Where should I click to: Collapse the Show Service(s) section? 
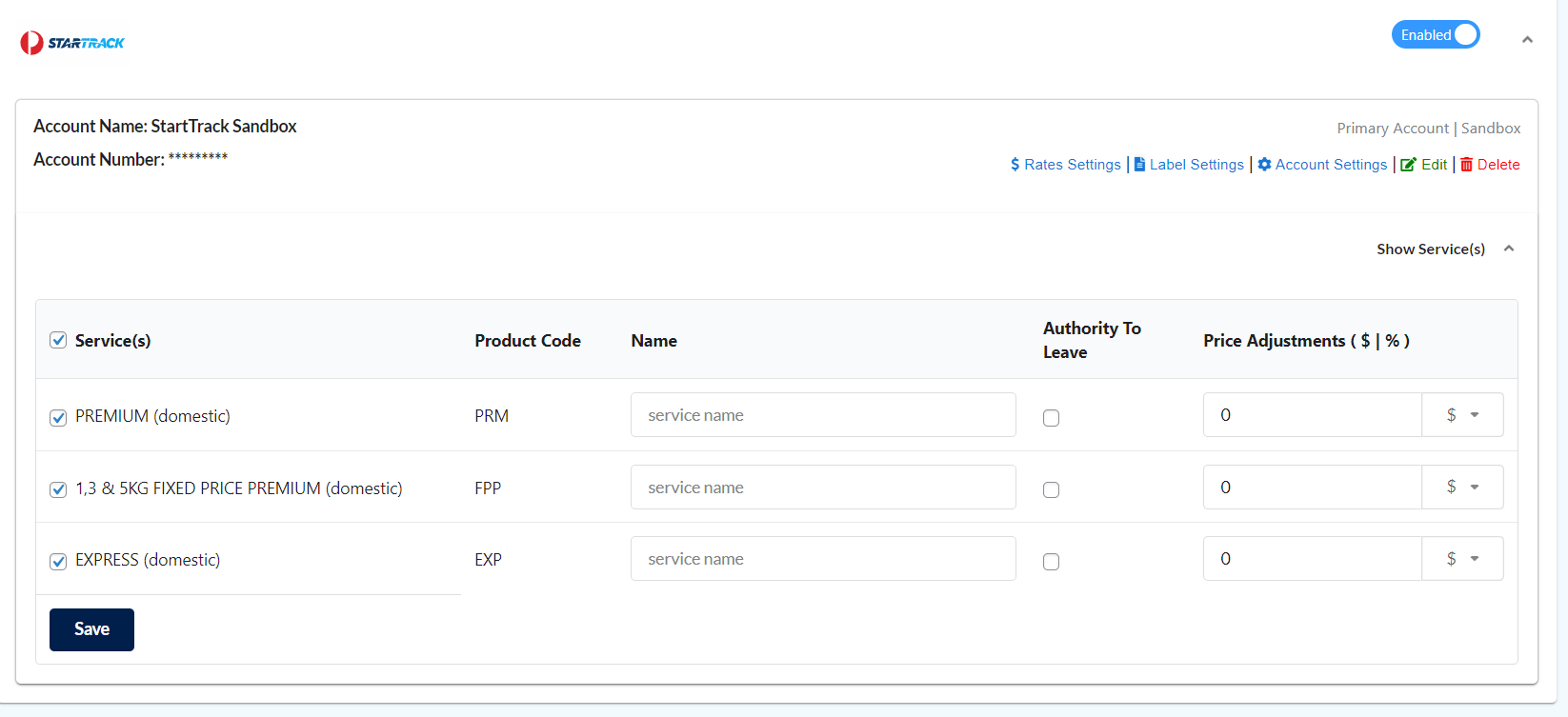[x=1509, y=249]
